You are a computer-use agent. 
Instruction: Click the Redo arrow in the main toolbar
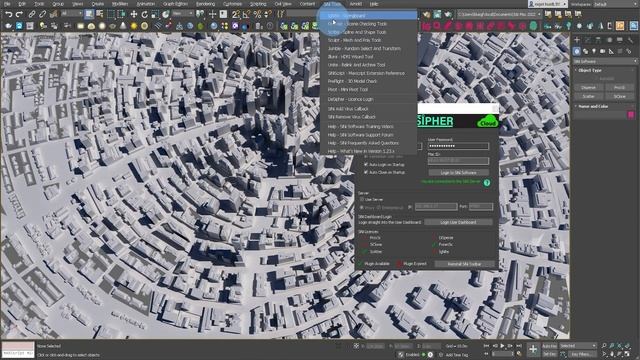pyautogui.click(x=19, y=14)
